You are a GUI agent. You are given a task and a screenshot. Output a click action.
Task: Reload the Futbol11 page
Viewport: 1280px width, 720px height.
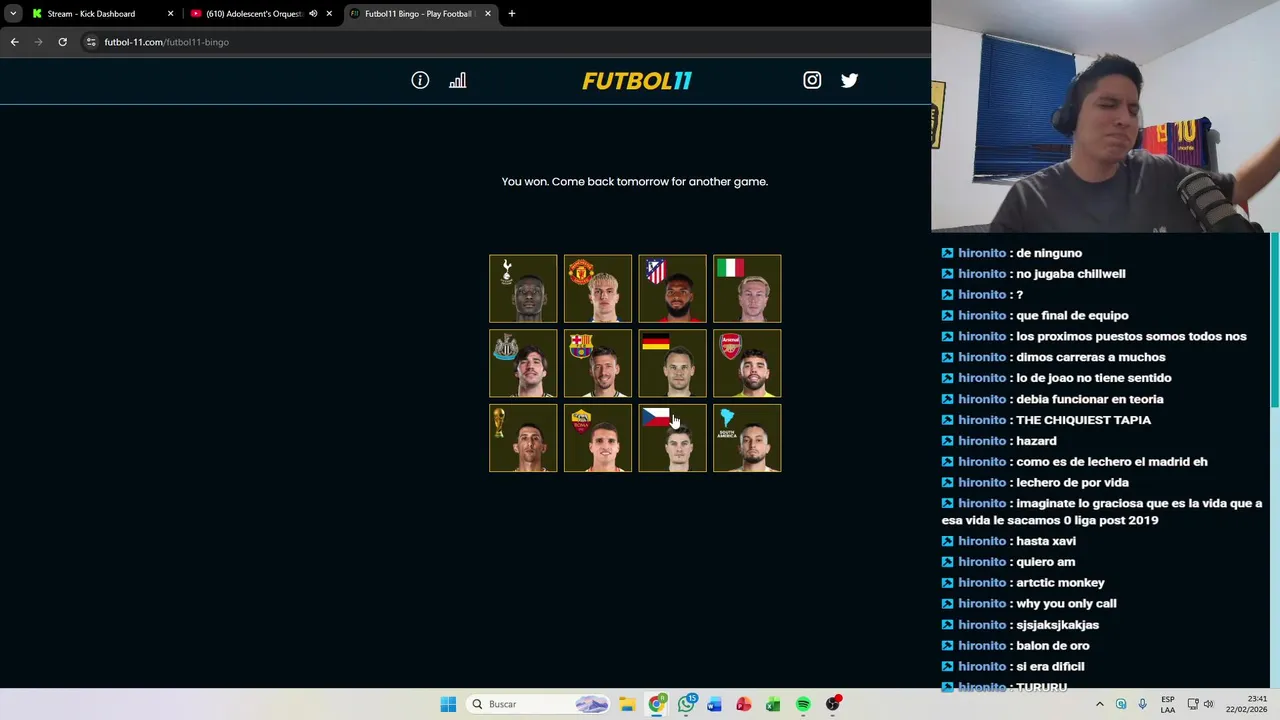(62, 42)
